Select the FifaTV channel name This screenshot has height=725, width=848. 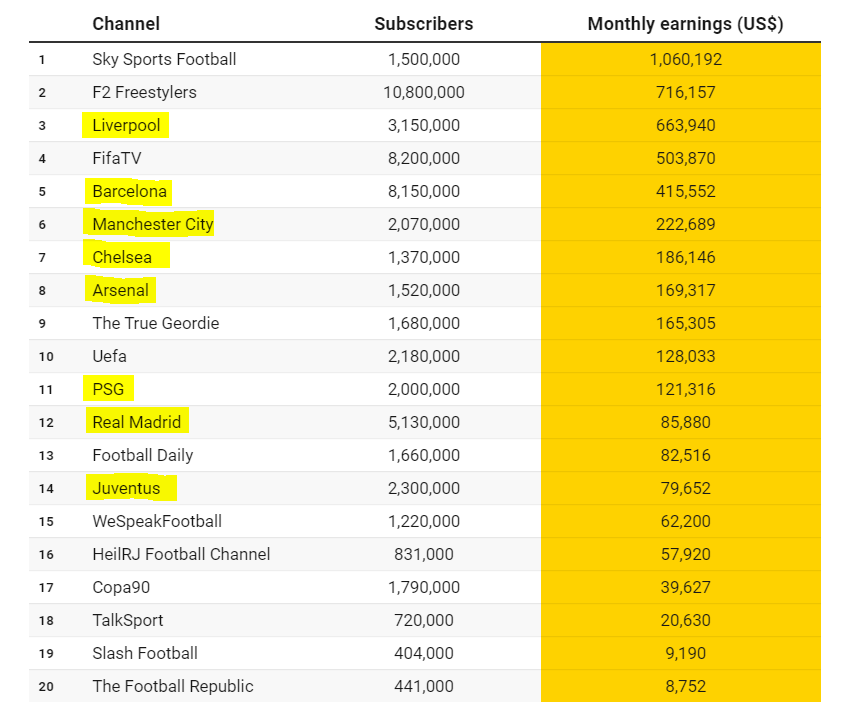point(117,158)
